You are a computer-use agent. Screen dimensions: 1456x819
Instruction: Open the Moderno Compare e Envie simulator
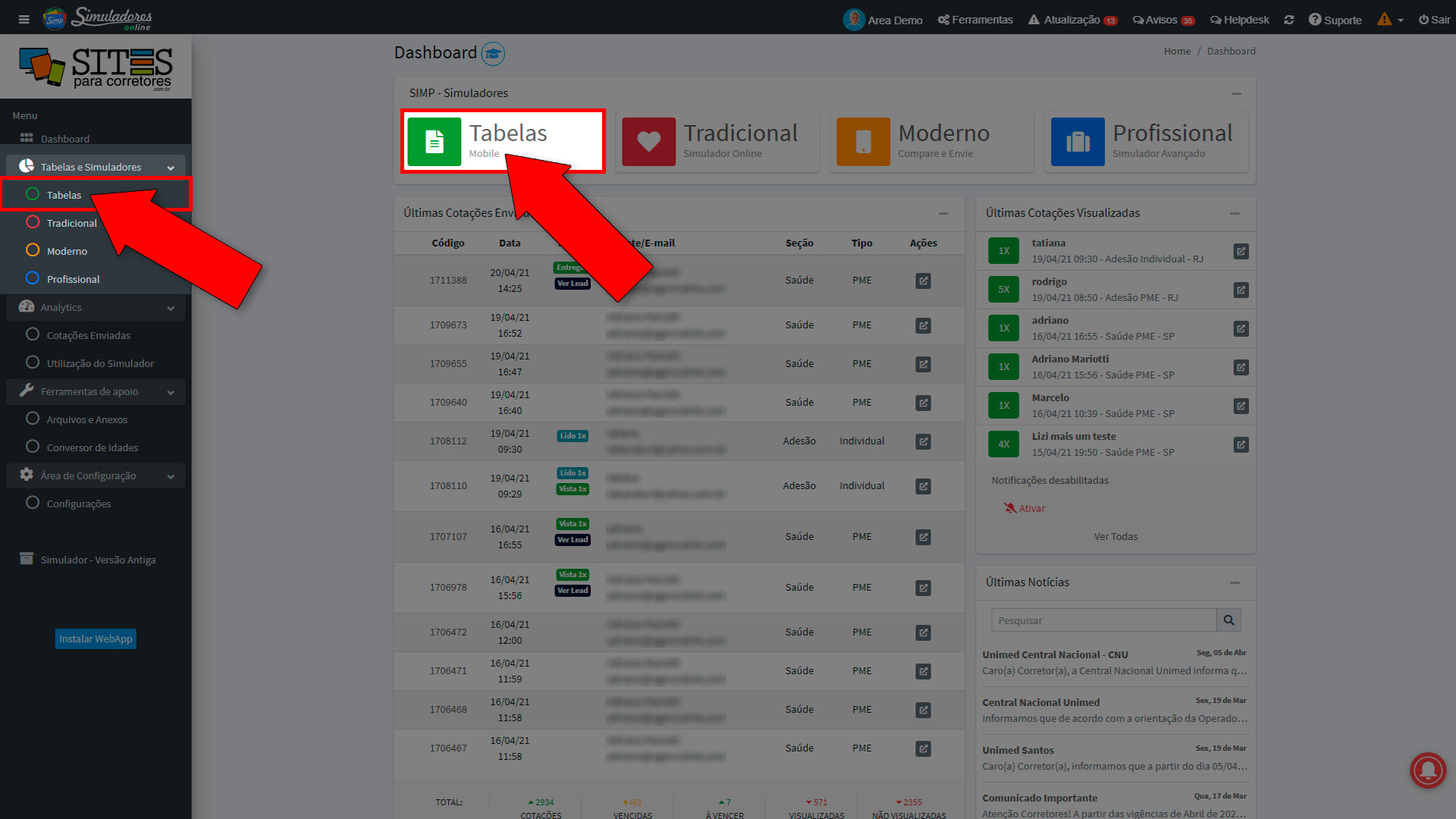[x=931, y=141]
